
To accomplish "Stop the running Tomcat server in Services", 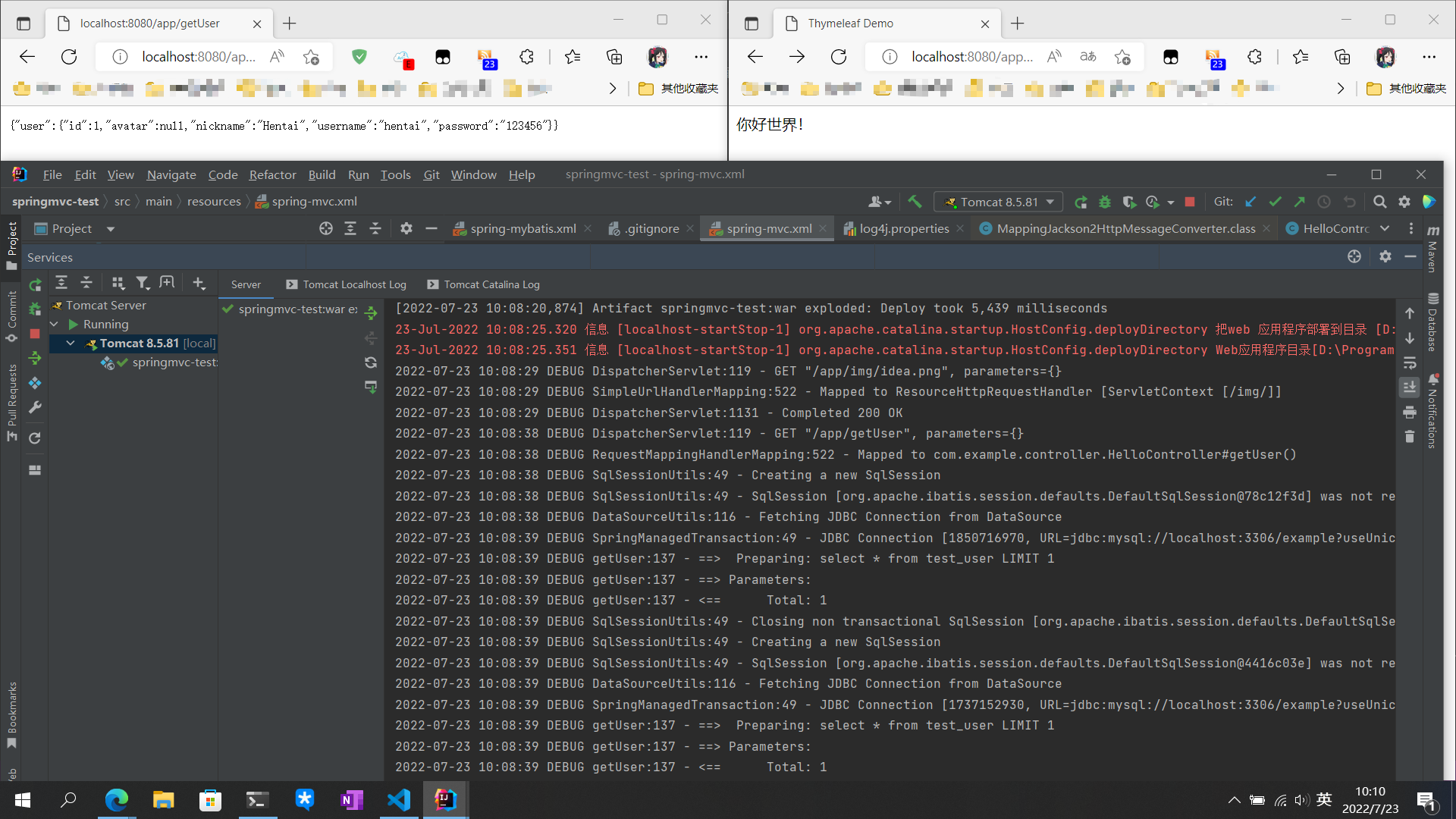I will (35, 334).
